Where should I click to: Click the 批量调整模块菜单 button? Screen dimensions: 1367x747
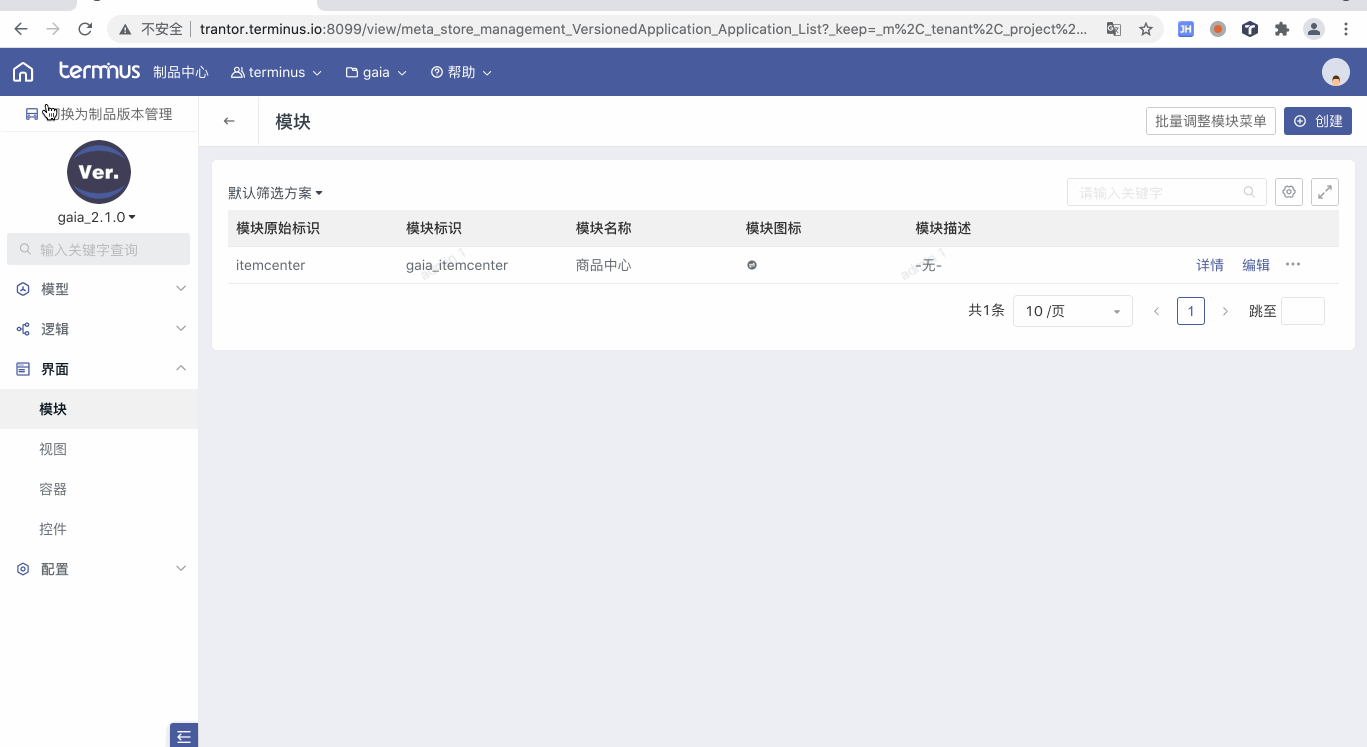pos(1210,121)
